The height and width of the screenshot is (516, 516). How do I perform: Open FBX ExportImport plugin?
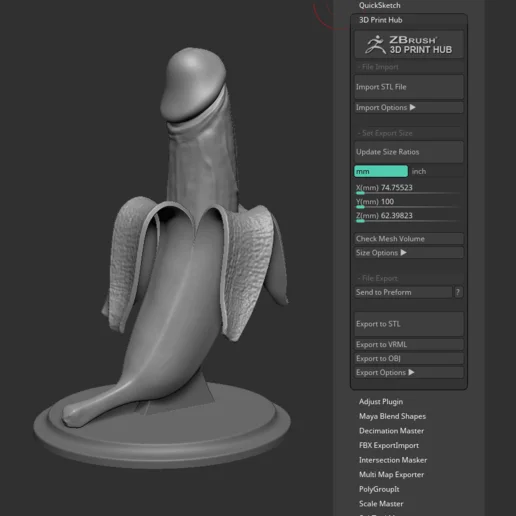pyautogui.click(x=389, y=445)
